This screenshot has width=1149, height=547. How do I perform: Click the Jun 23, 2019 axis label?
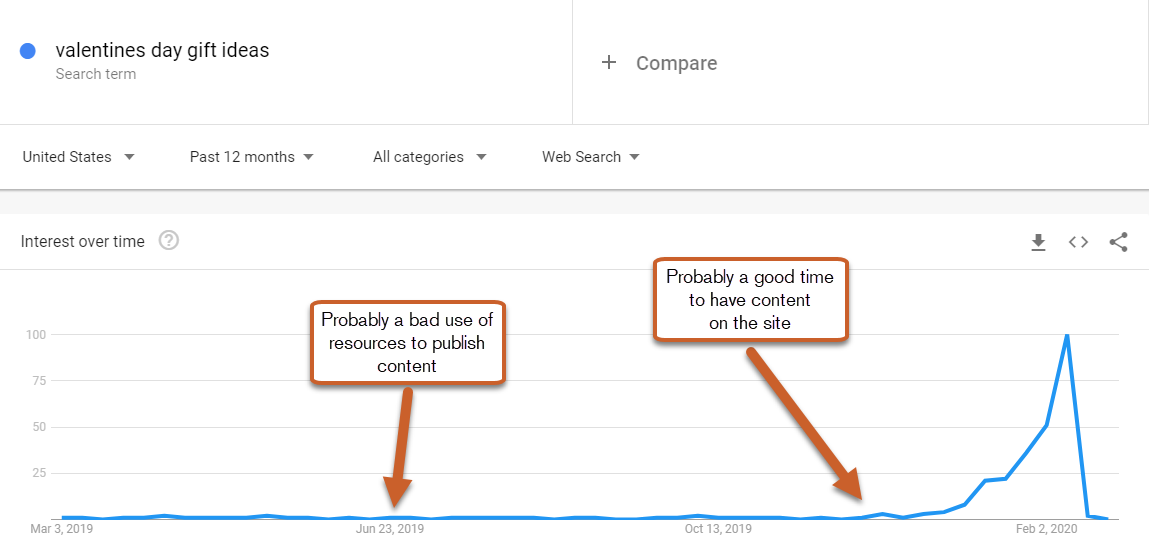[x=390, y=529]
